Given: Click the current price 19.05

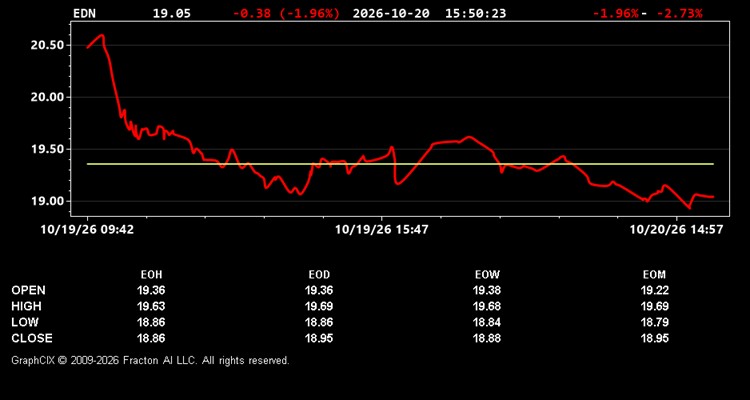Looking at the screenshot, I should [x=171, y=13].
